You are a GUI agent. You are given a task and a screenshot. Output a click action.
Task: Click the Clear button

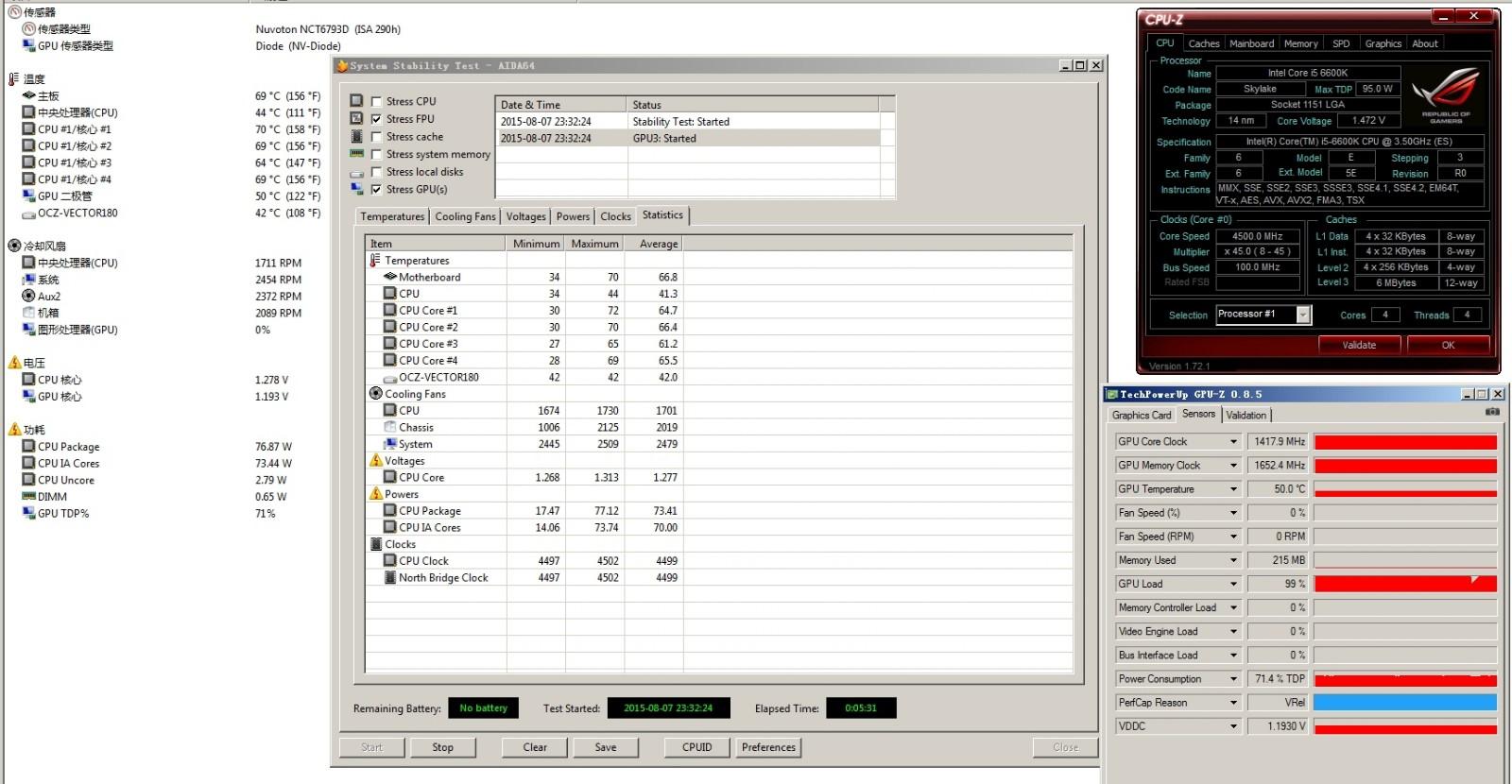tap(535, 747)
